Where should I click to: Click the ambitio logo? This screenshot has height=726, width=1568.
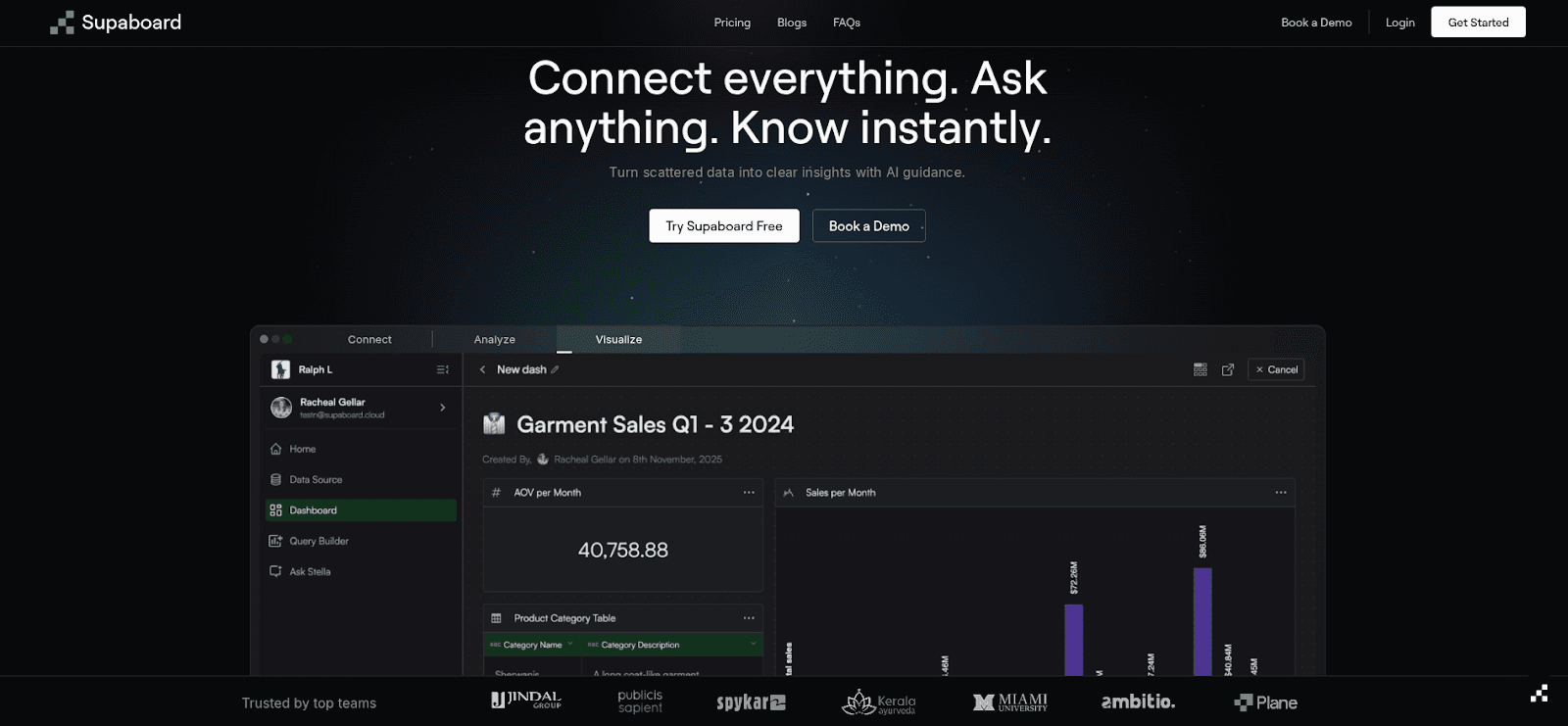tap(1138, 702)
